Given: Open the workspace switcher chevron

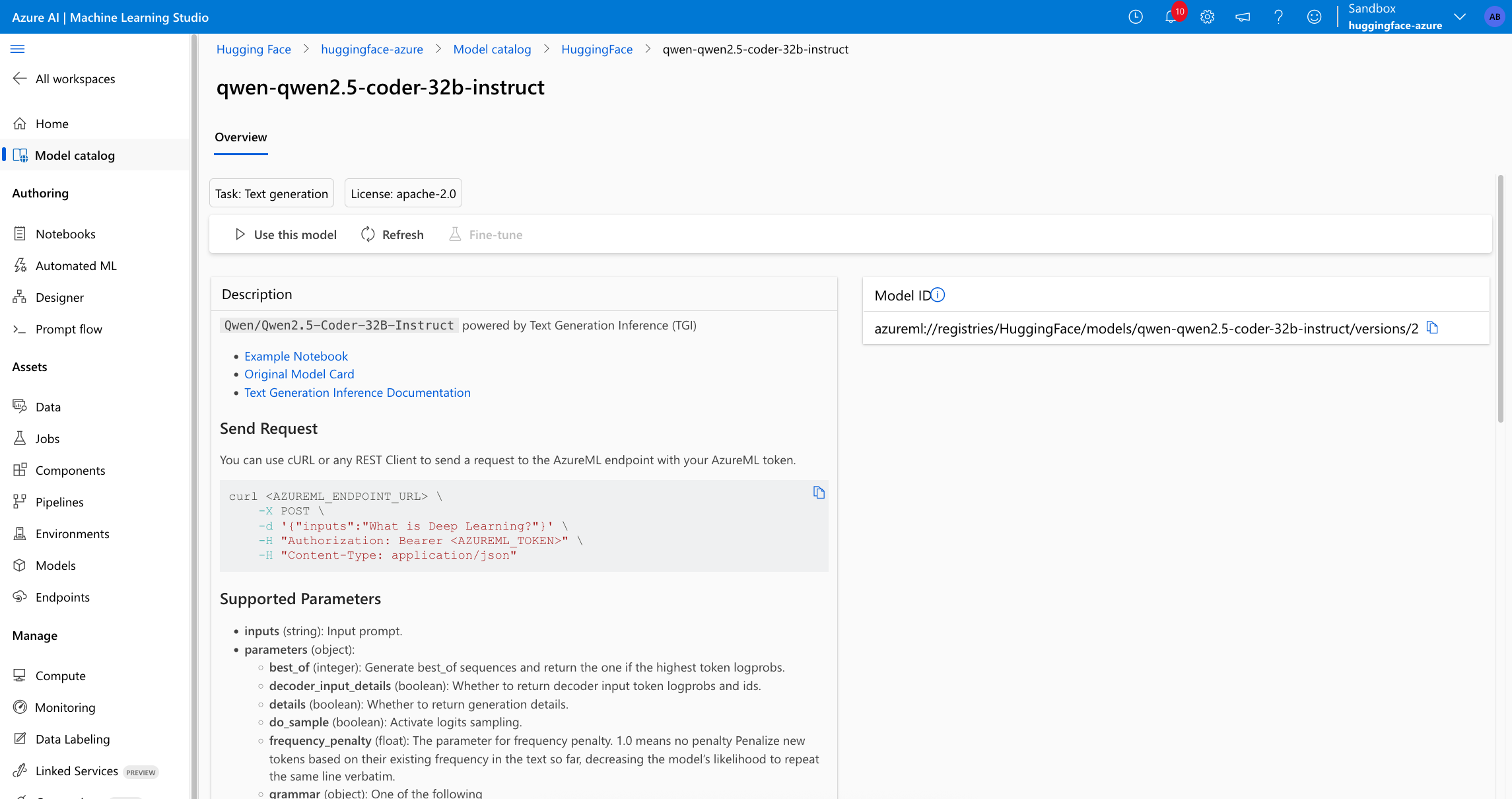Looking at the screenshot, I should pos(1460,17).
